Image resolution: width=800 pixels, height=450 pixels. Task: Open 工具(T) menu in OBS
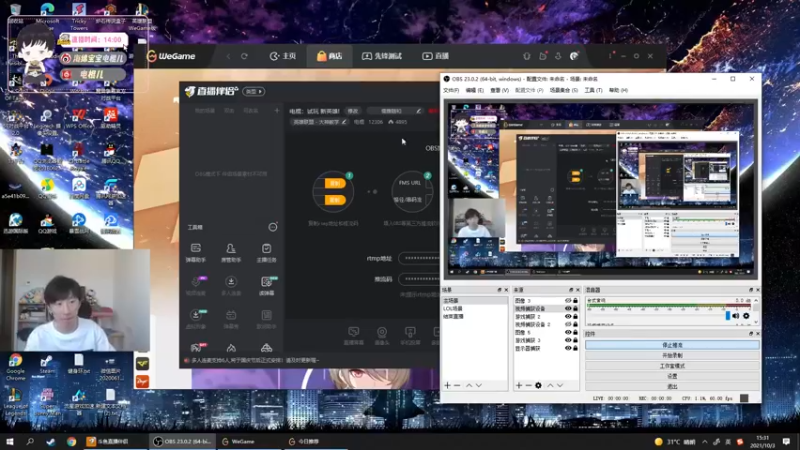(593, 90)
